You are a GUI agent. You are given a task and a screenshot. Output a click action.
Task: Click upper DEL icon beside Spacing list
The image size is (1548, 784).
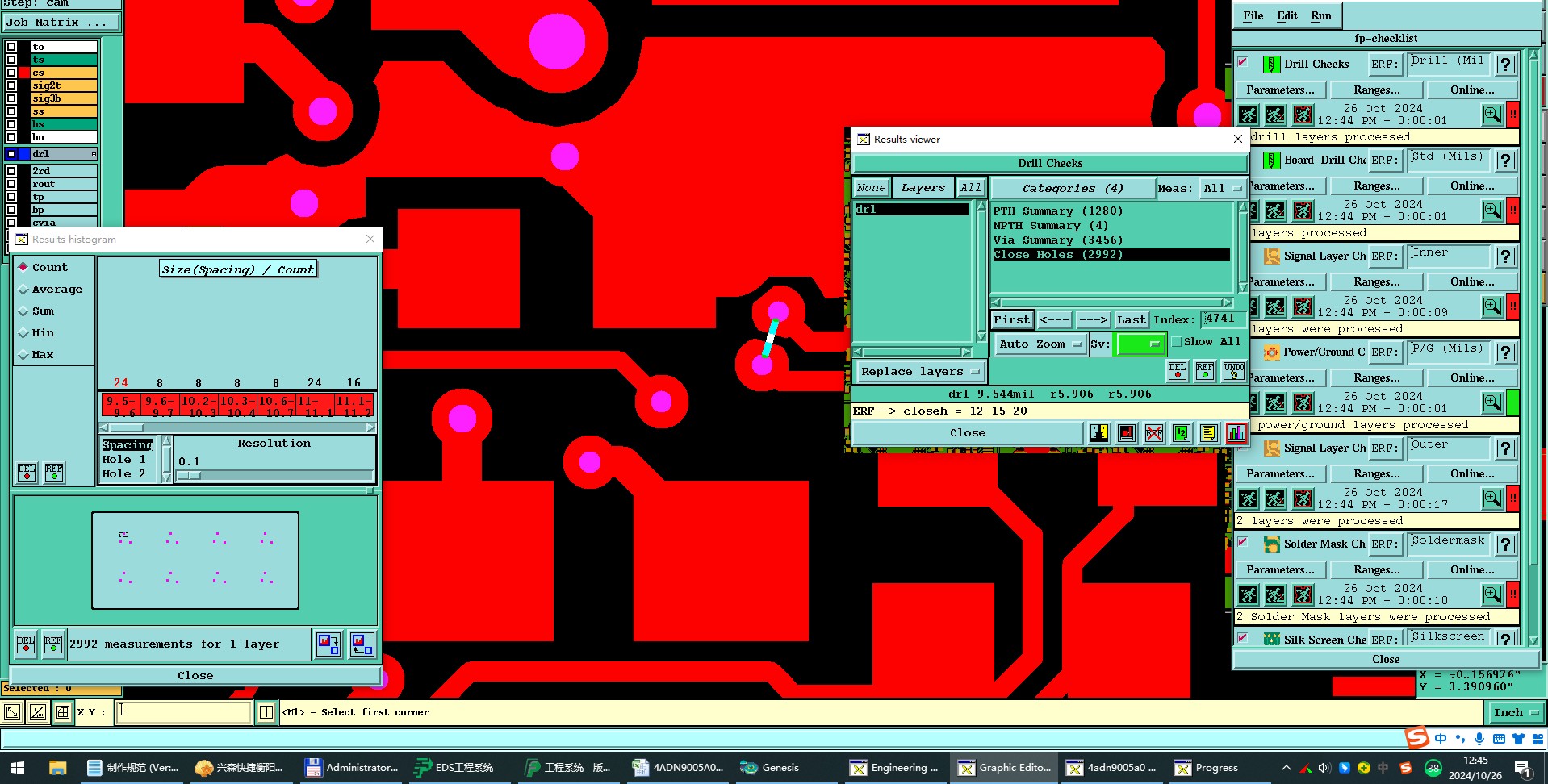coord(27,472)
